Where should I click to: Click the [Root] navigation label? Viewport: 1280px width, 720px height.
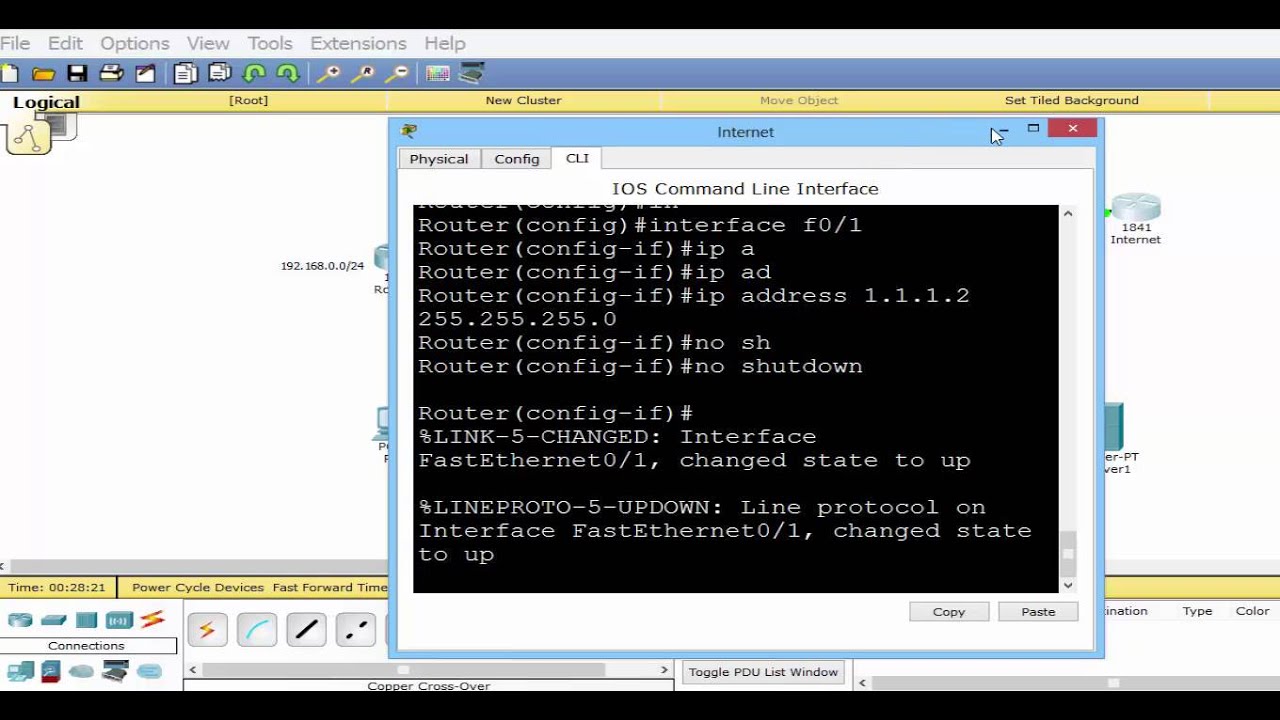coord(248,100)
